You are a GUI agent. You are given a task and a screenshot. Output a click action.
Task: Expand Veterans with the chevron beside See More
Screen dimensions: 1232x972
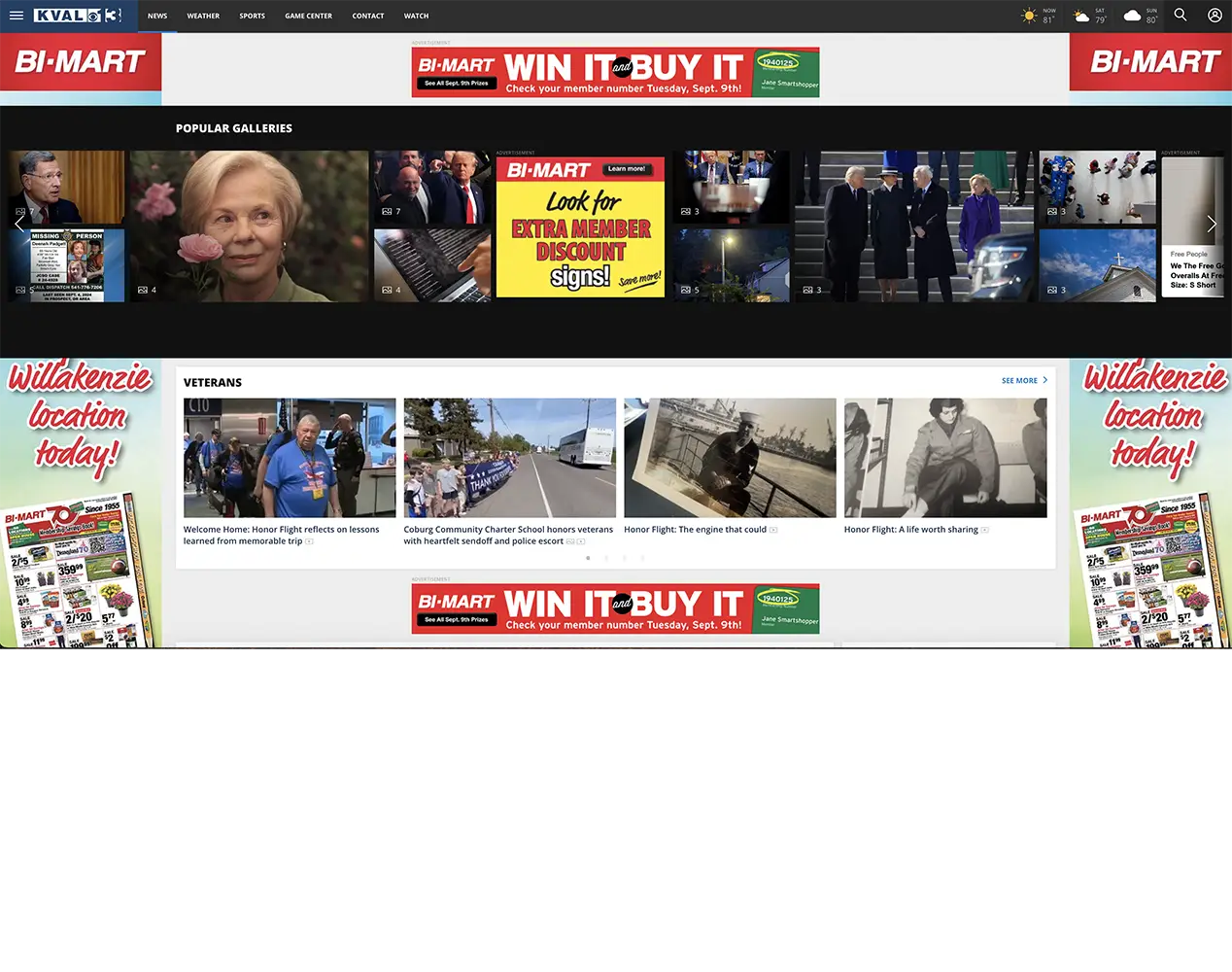coord(1045,380)
